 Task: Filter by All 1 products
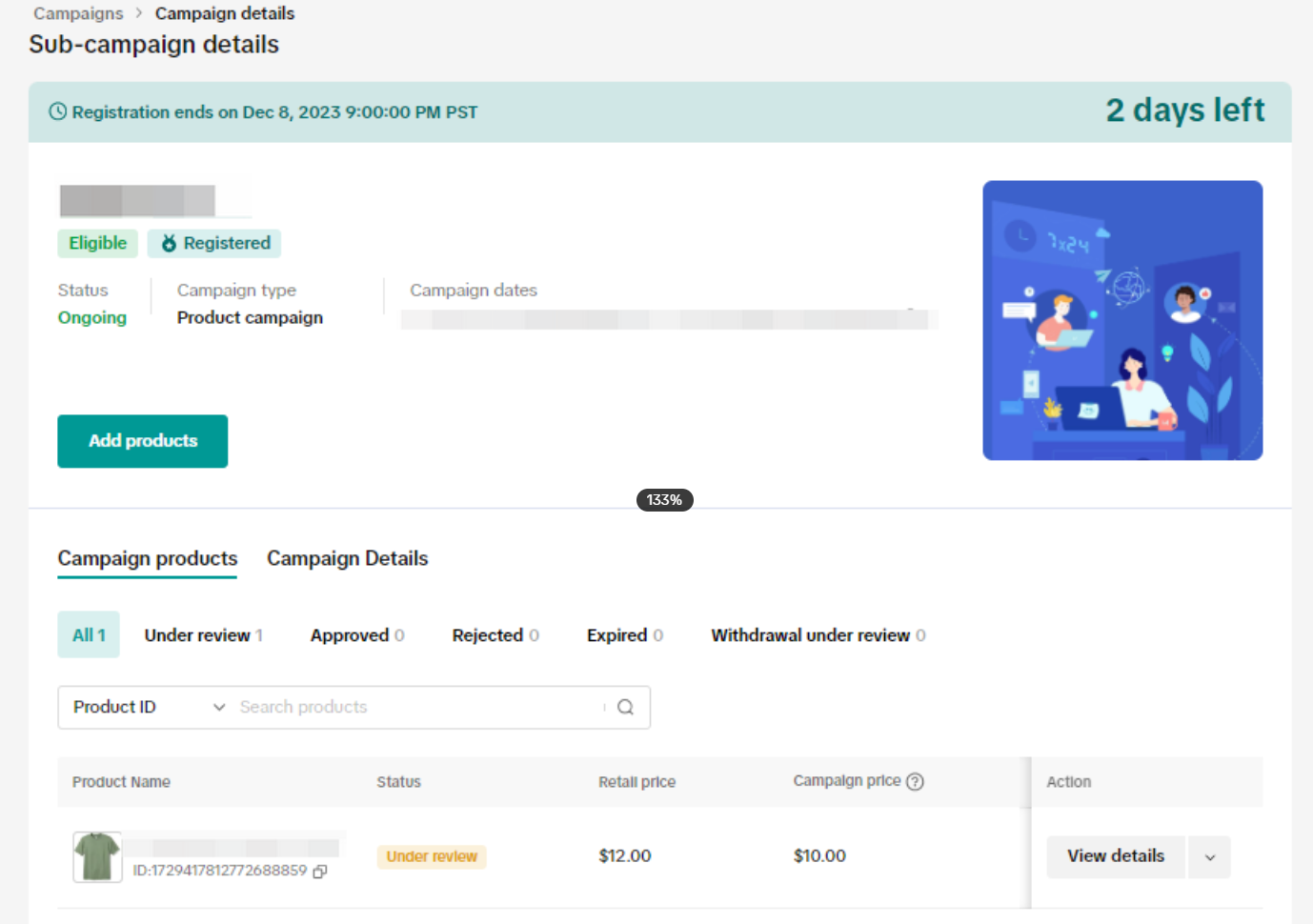click(x=89, y=634)
